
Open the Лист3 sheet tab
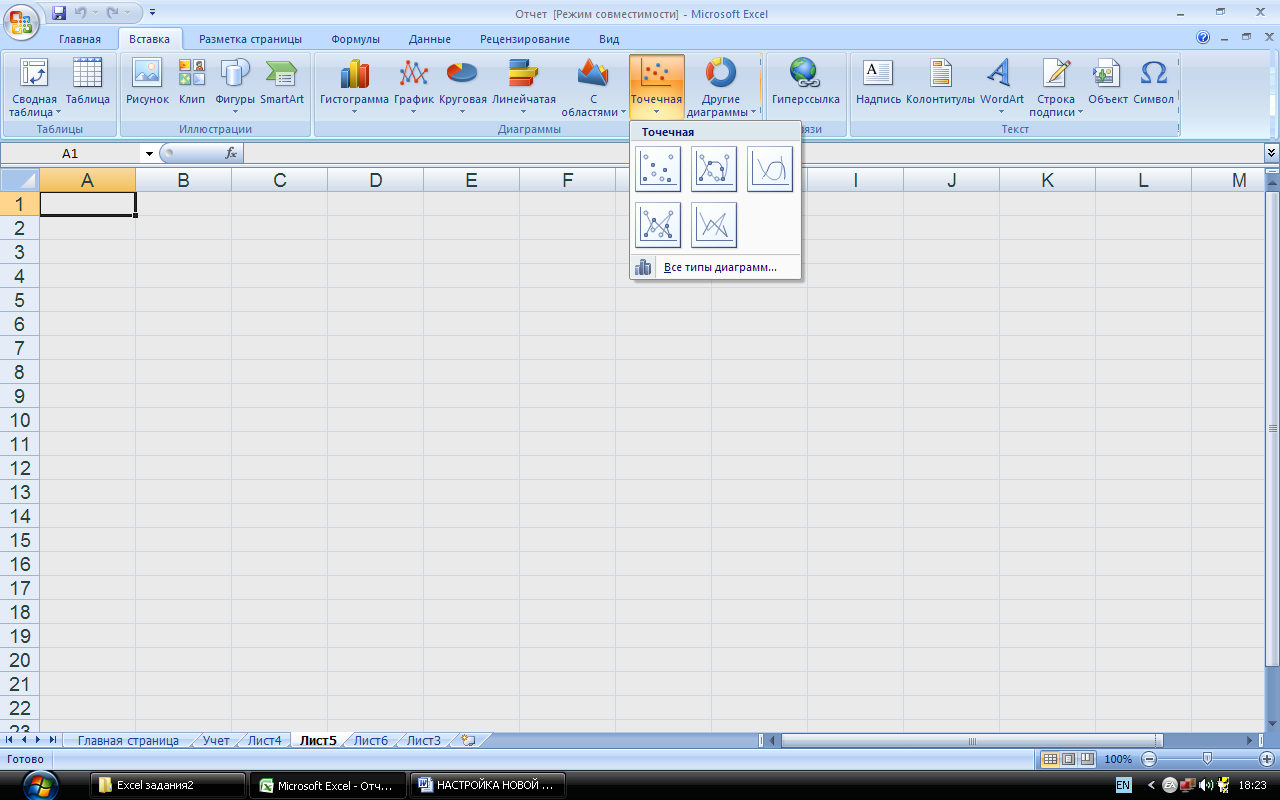pos(424,741)
